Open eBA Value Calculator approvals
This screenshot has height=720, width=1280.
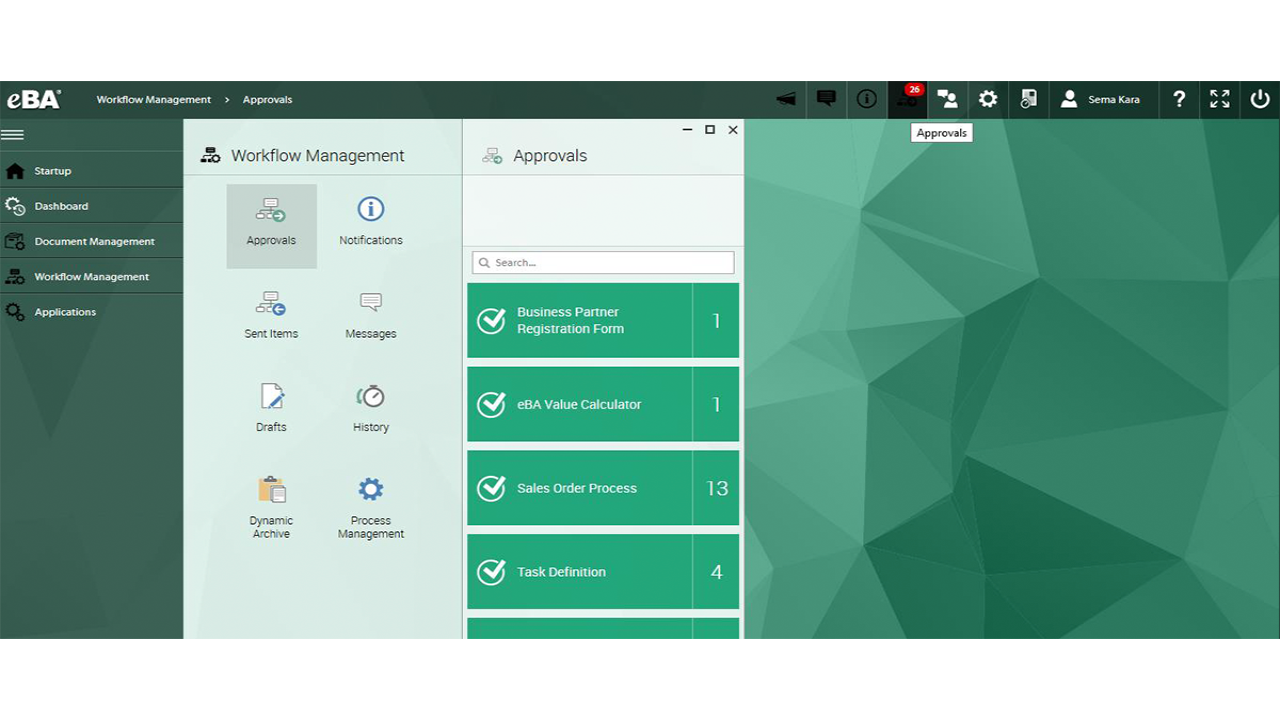click(603, 404)
